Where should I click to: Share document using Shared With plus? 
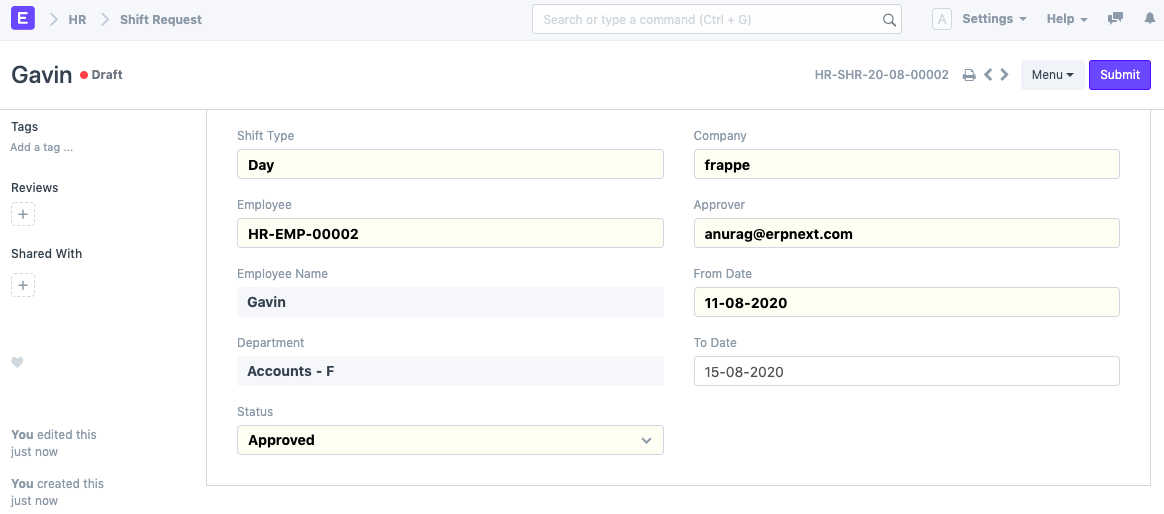pyautogui.click(x=24, y=286)
